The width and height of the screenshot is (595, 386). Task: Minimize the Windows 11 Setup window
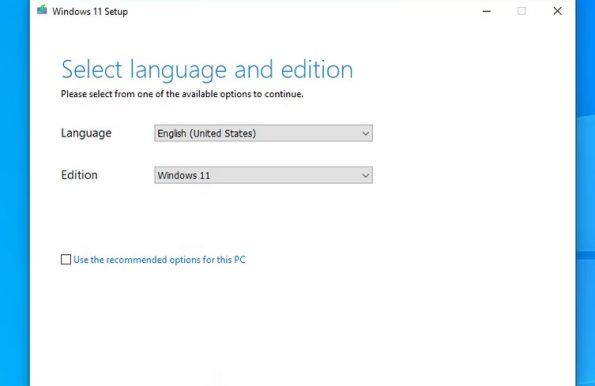[486, 11]
